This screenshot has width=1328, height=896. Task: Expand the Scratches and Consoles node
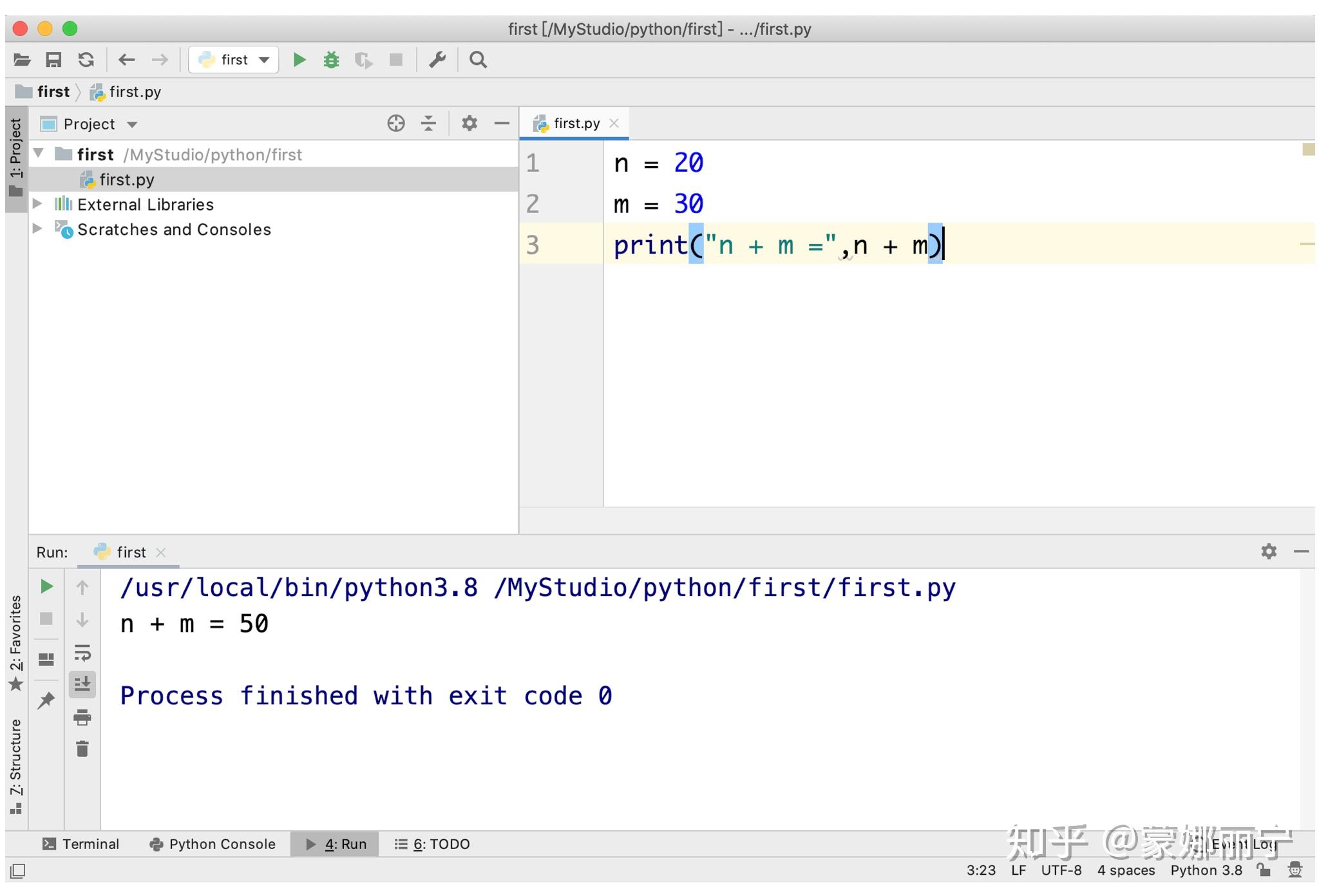pyautogui.click(x=37, y=229)
